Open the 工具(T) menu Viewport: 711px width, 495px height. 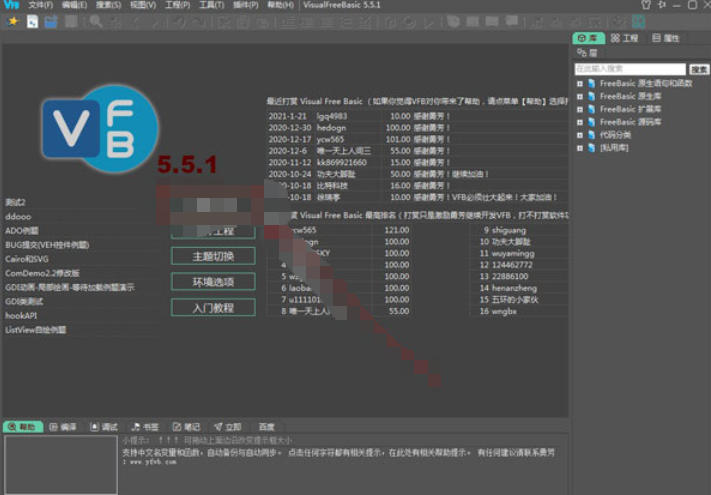tap(212, 5)
